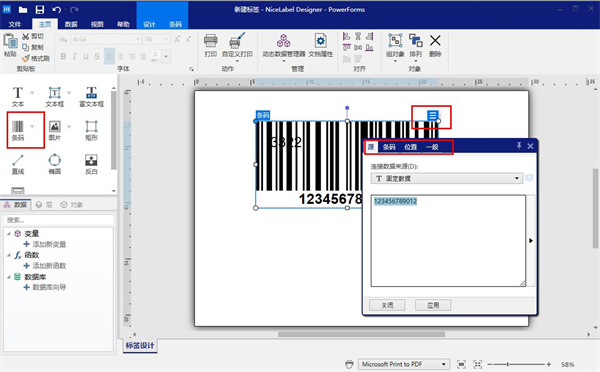Switch to the Design (设计) ribbon tab

point(149,24)
